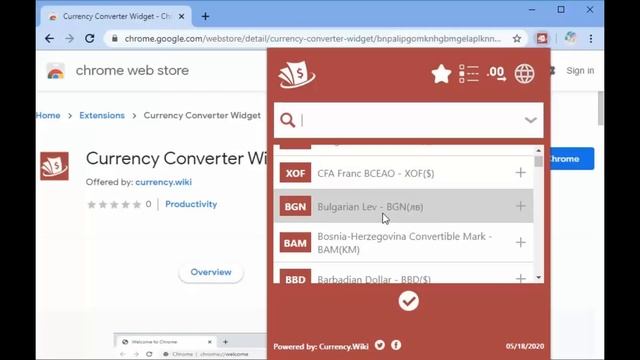Viewport: 640px width, 360px height.
Task: Open the Facebook icon in the widget footer
Action: (396, 345)
